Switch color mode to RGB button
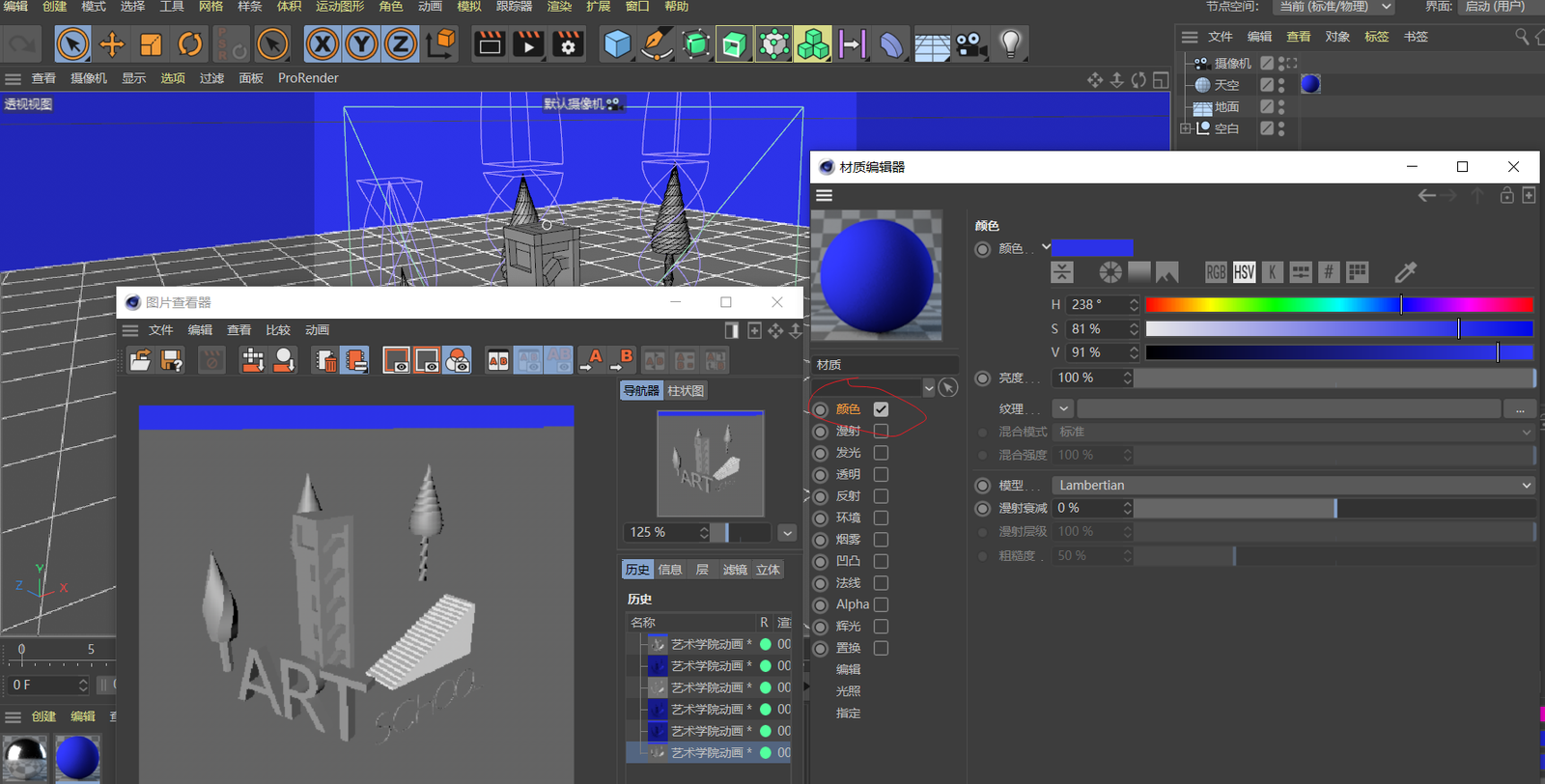1545x784 pixels. click(1216, 272)
